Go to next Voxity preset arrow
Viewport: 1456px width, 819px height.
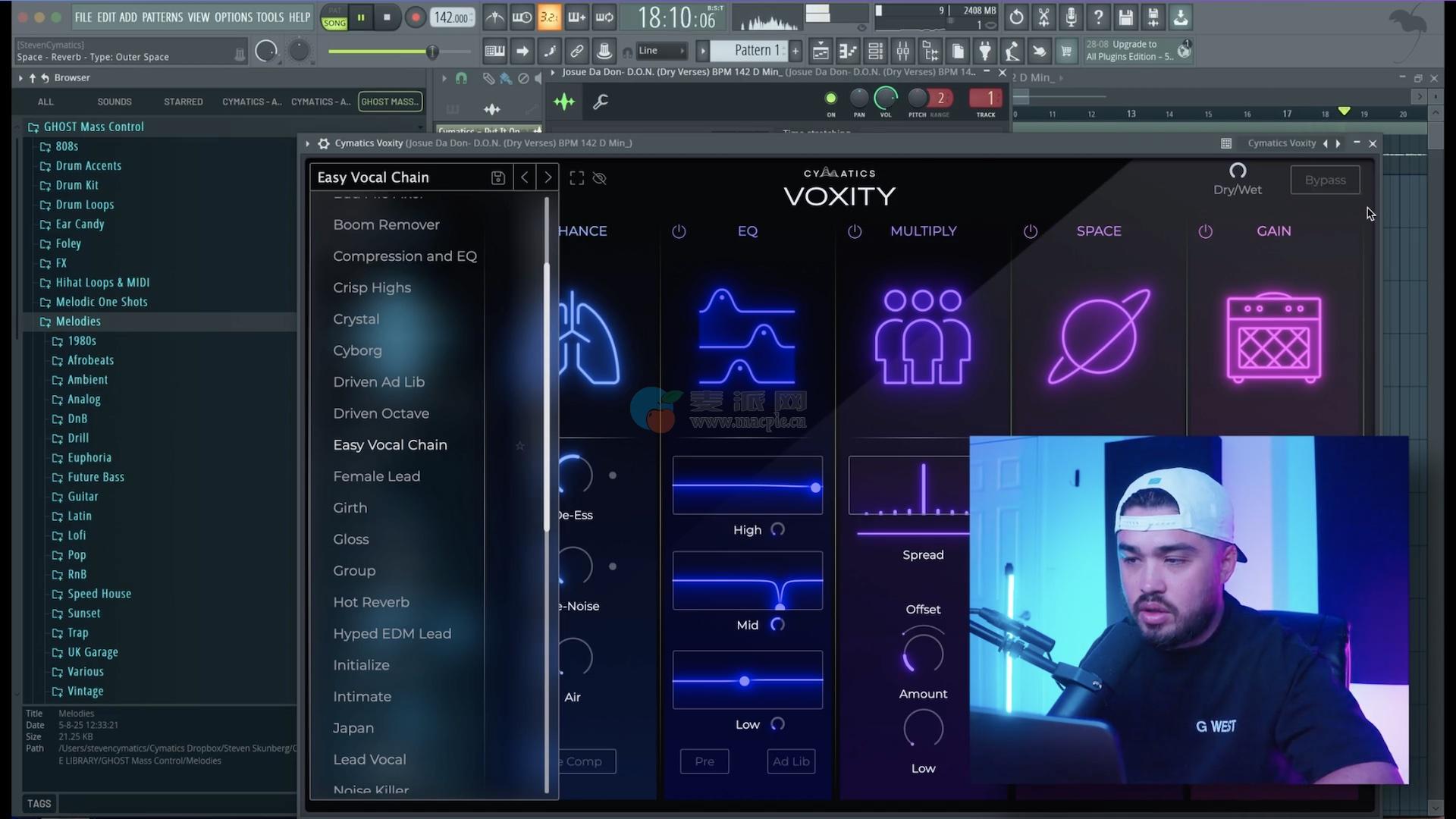(548, 177)
